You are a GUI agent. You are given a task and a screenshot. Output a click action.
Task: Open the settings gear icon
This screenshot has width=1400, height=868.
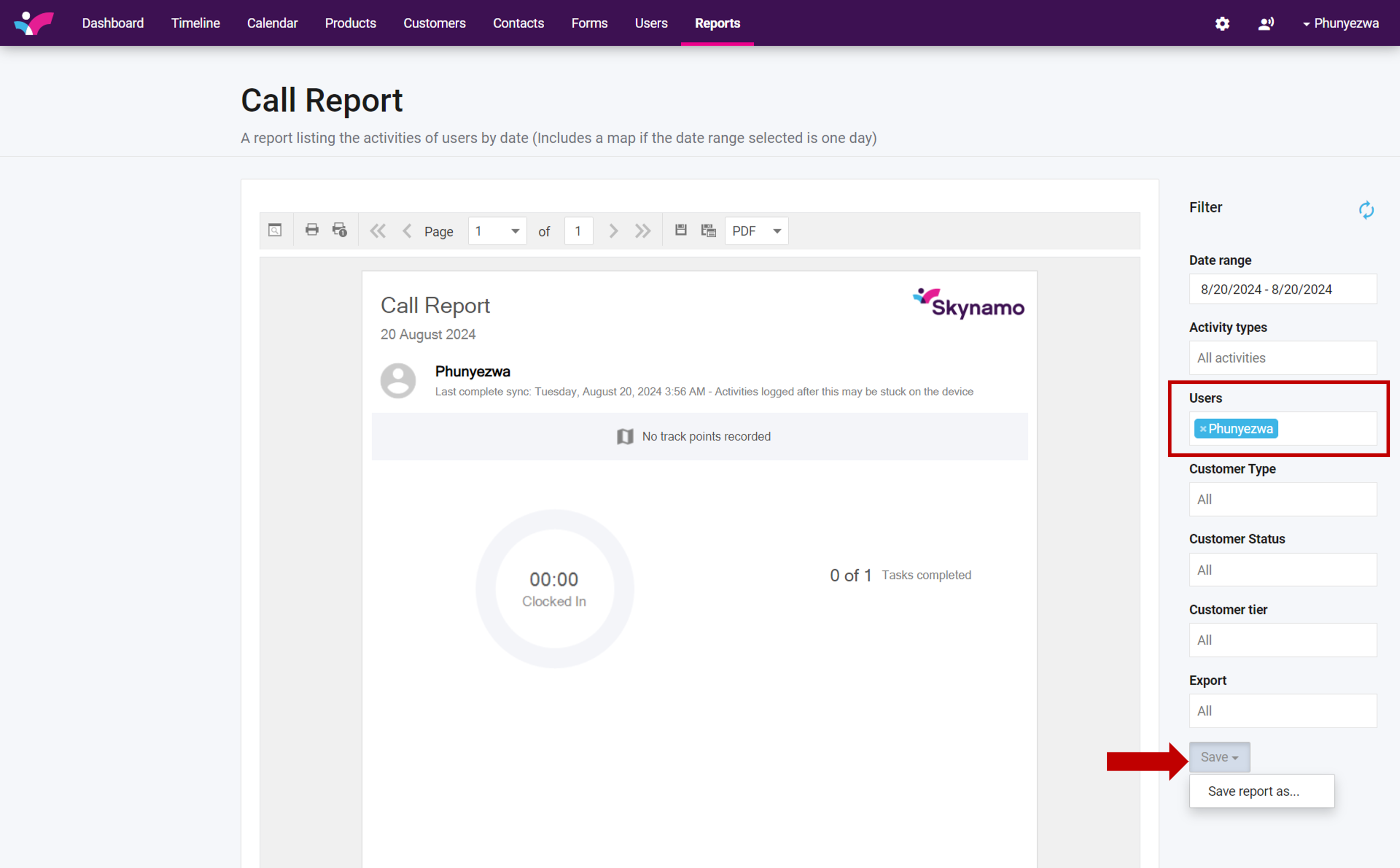[1222, 24]
